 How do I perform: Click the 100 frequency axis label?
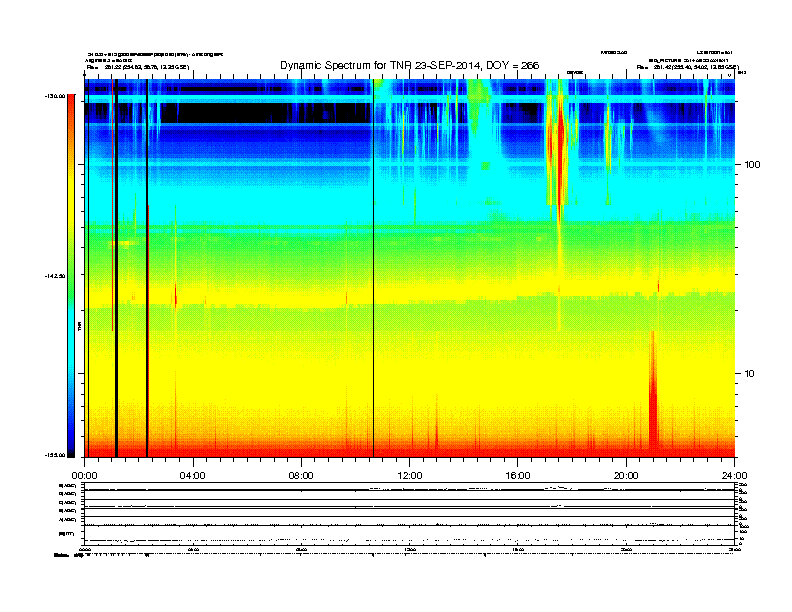click(x=752, y=165)
